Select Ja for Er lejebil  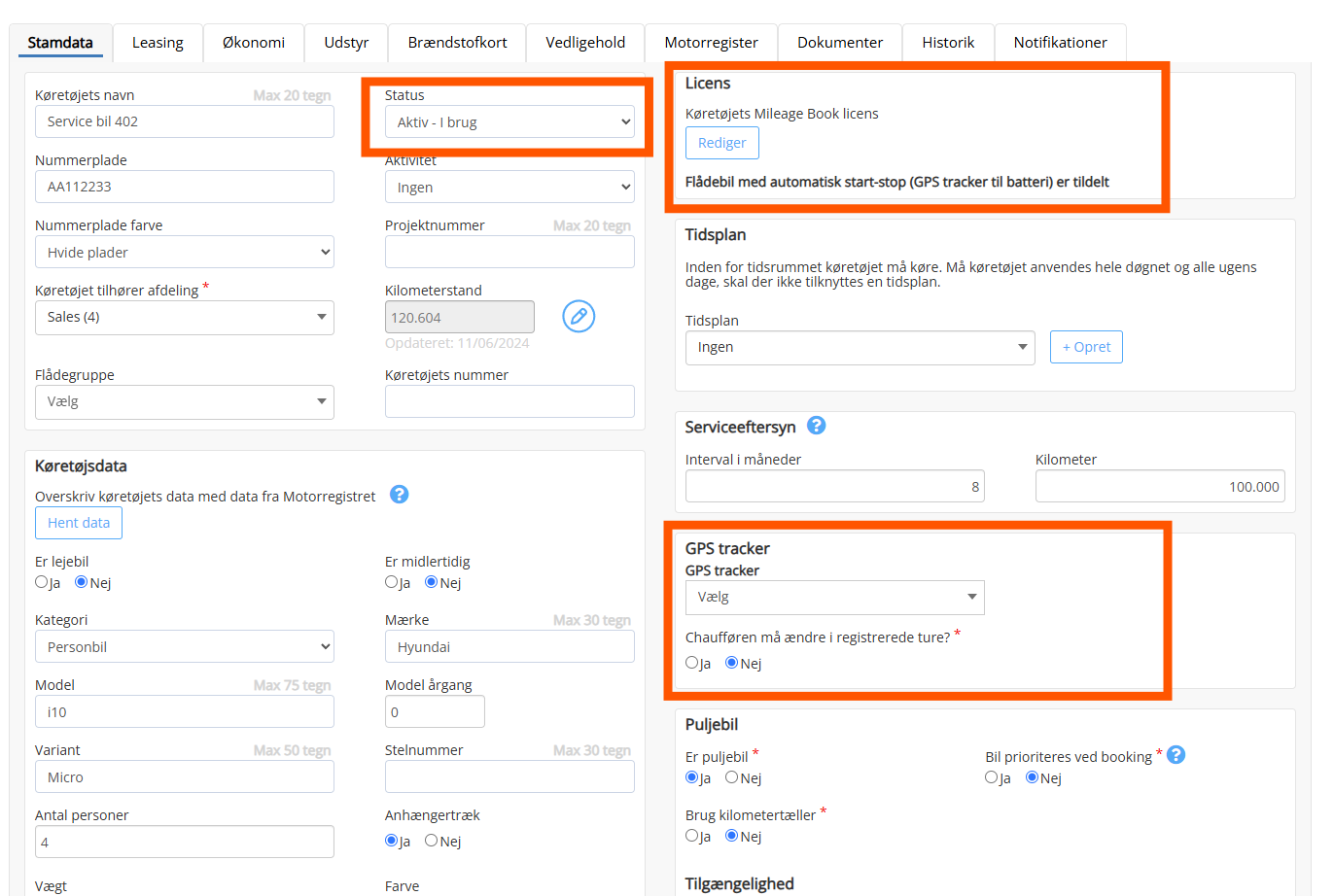pyautogui.click(x=42, y=582)
